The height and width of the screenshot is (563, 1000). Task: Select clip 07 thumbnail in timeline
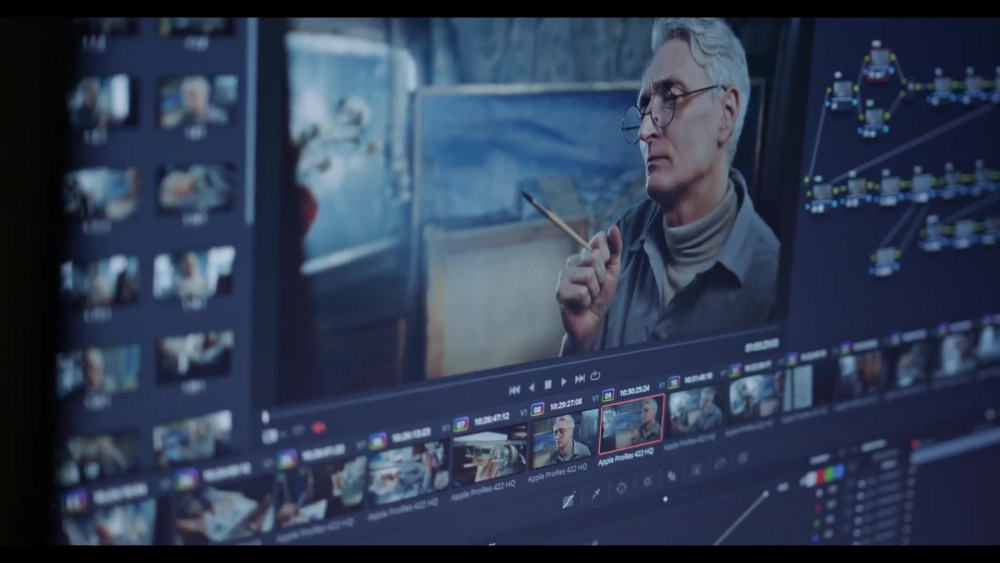pyautogui.click(x=490, y=457)
